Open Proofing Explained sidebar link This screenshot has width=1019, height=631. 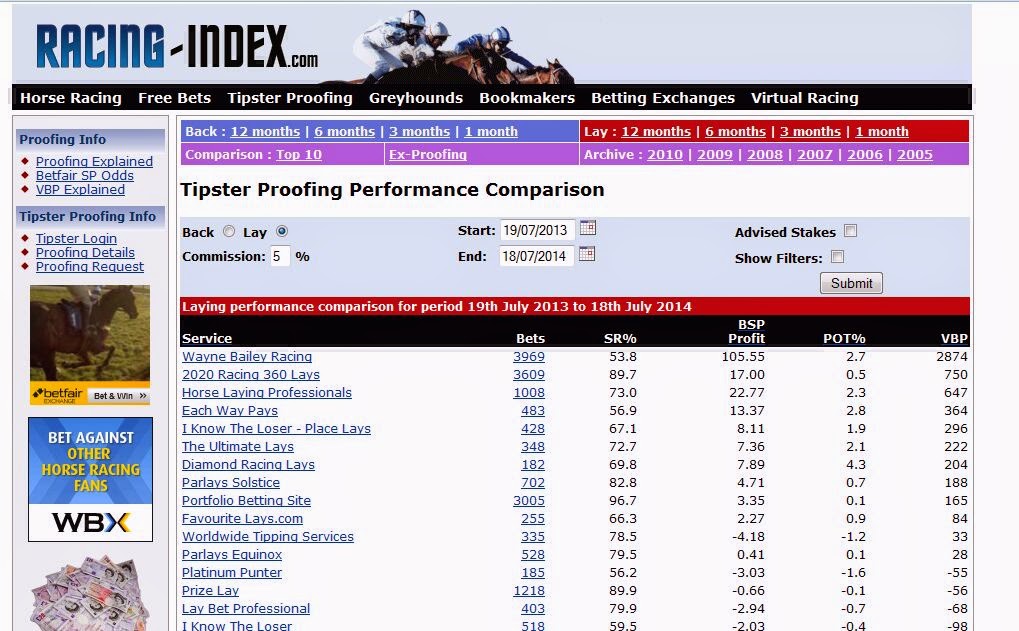click(x=94, y=161)
